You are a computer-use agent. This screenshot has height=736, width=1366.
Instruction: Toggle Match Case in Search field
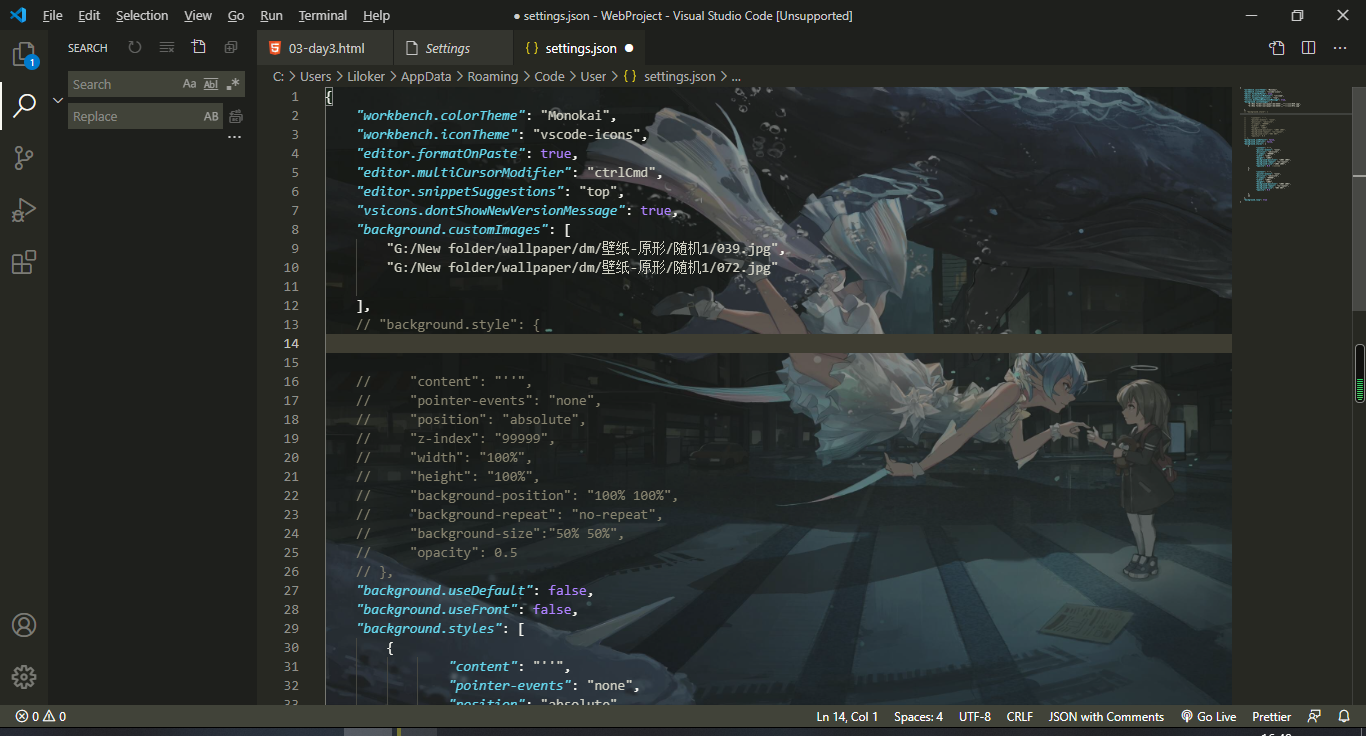pyautogui.click(x=190, y=84)
